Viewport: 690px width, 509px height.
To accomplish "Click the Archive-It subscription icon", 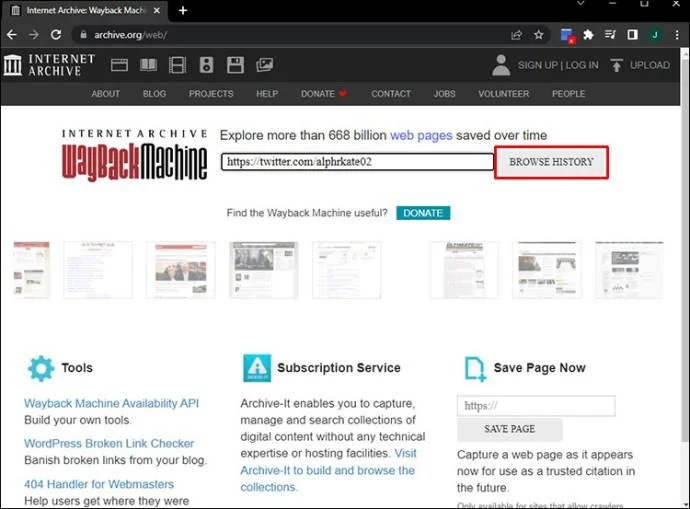I will [x=257, y=368].
